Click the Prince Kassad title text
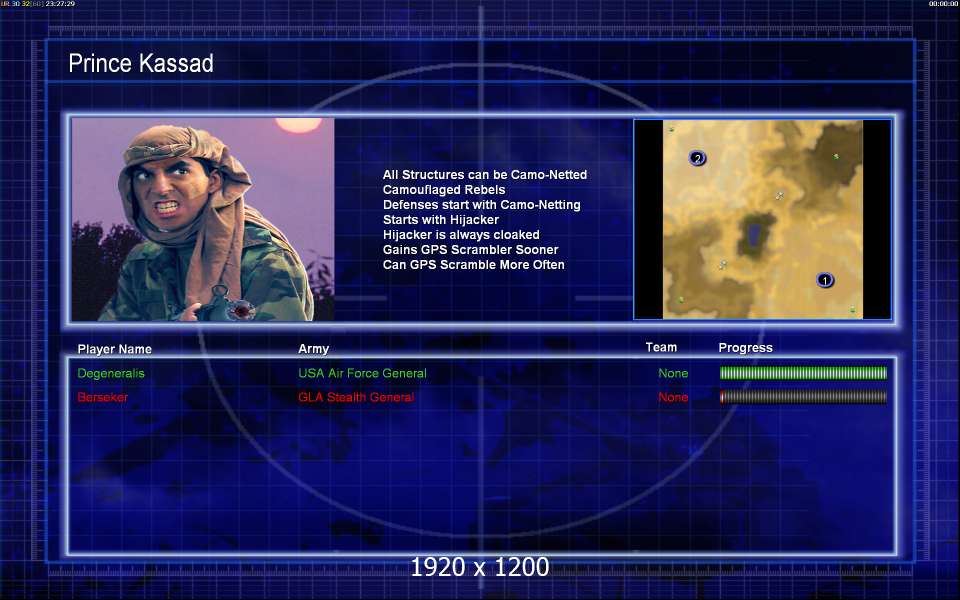The width and height of the screenshot is (960, 600). point(141,63)
